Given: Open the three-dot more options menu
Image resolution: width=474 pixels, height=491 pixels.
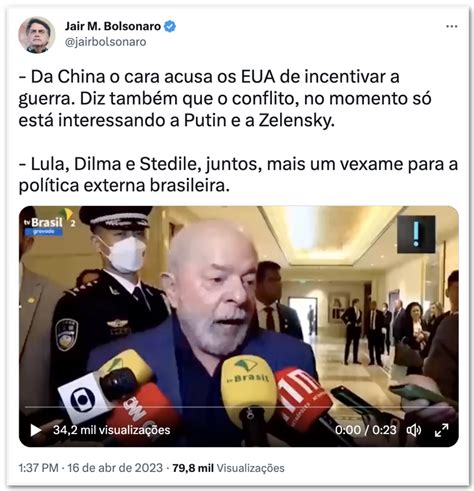Looking at the screenshot, I should click(452, 26).
